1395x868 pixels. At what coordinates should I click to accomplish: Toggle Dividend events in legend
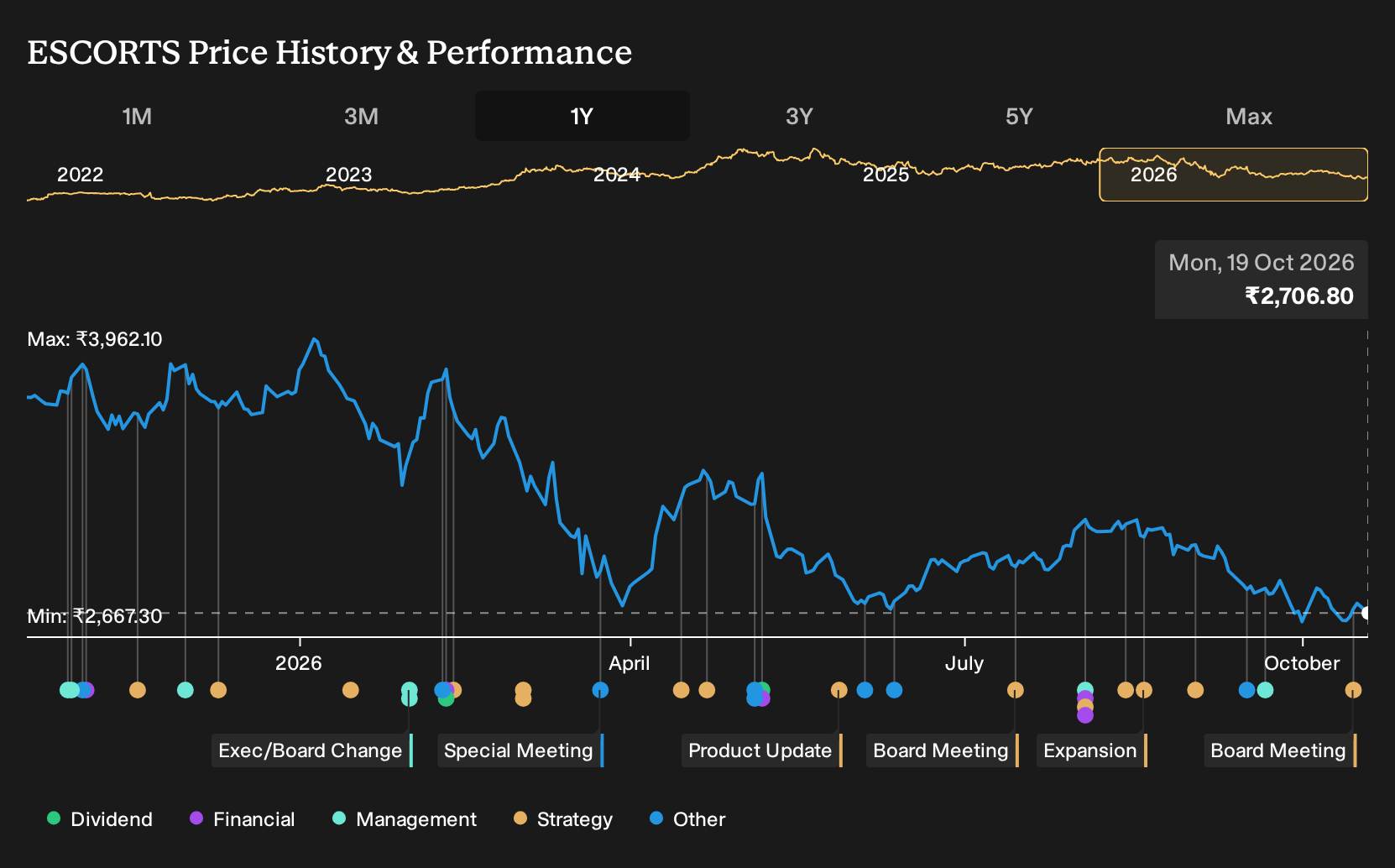click(x=100, y=818)
